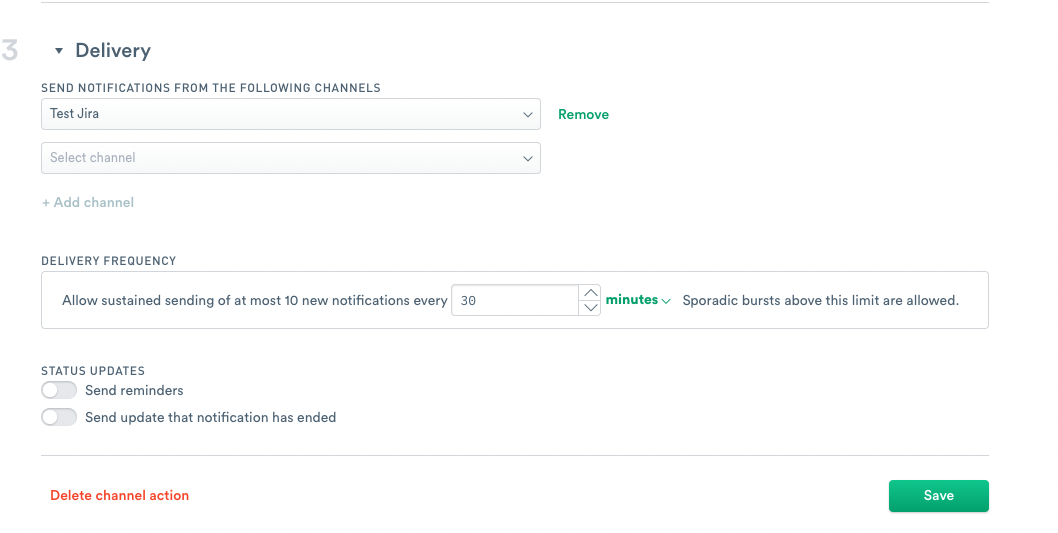
Task: Remove the Test Jira channel
Action: click(x=583, y=115)
